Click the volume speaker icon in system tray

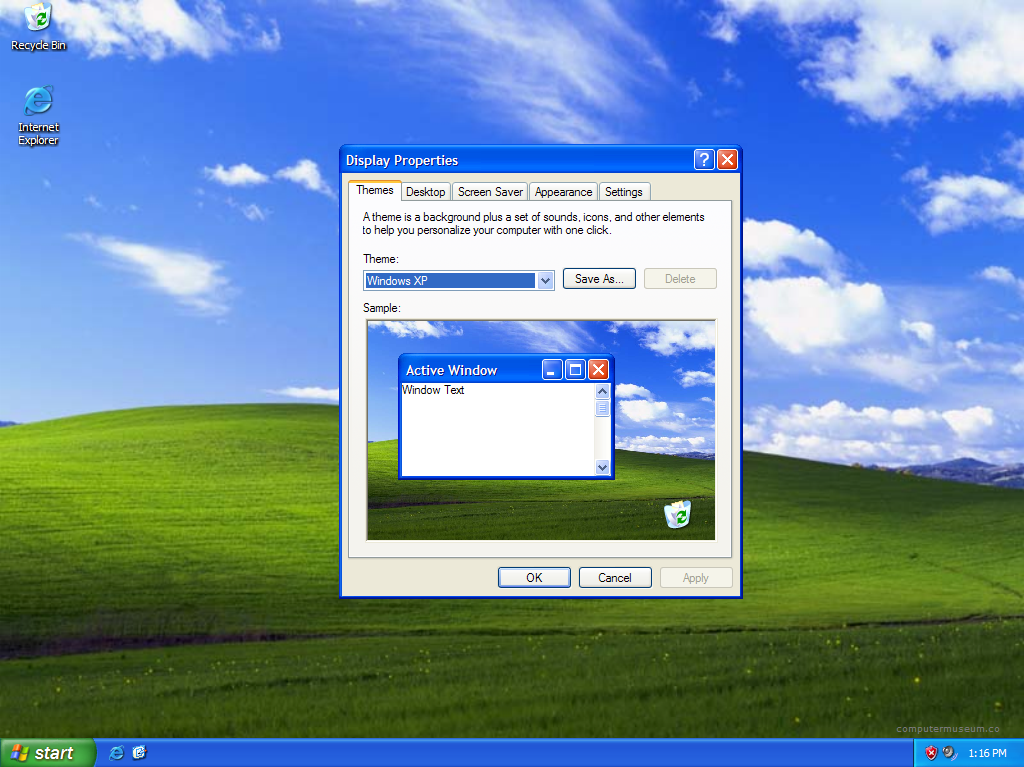point(948,752)
